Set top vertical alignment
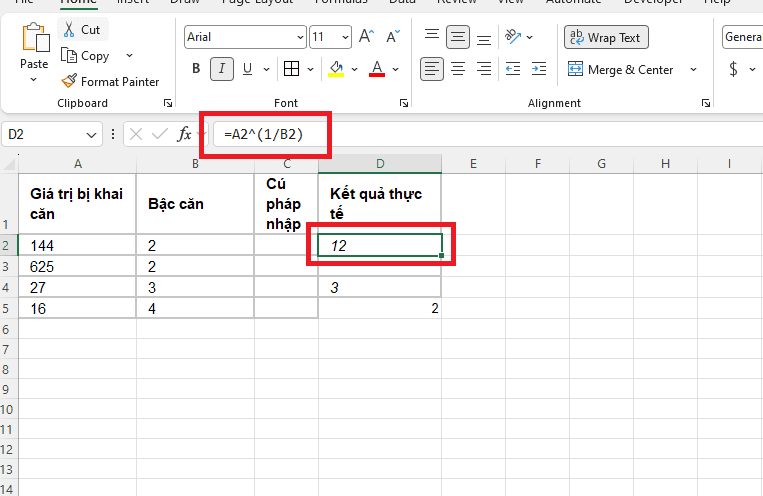The image size is (763, 496). (x=432, y=35)
